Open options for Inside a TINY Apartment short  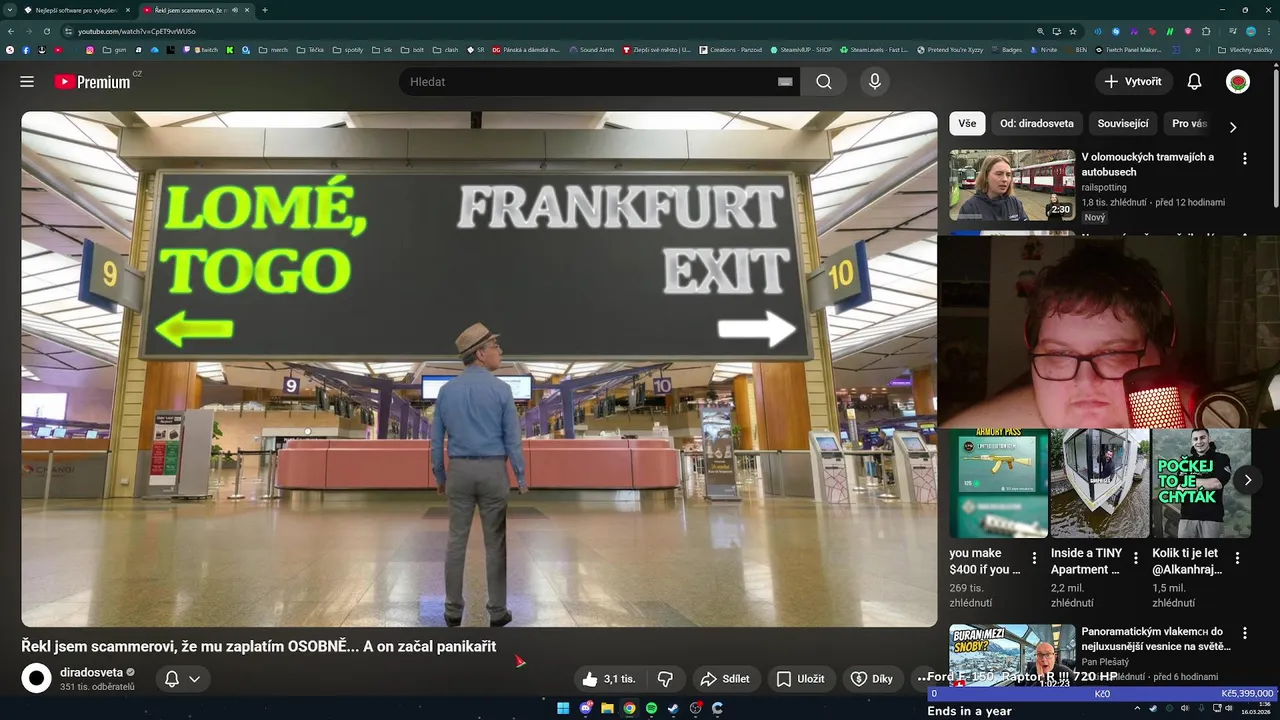pyautogui.click(x=1136, y=558)
